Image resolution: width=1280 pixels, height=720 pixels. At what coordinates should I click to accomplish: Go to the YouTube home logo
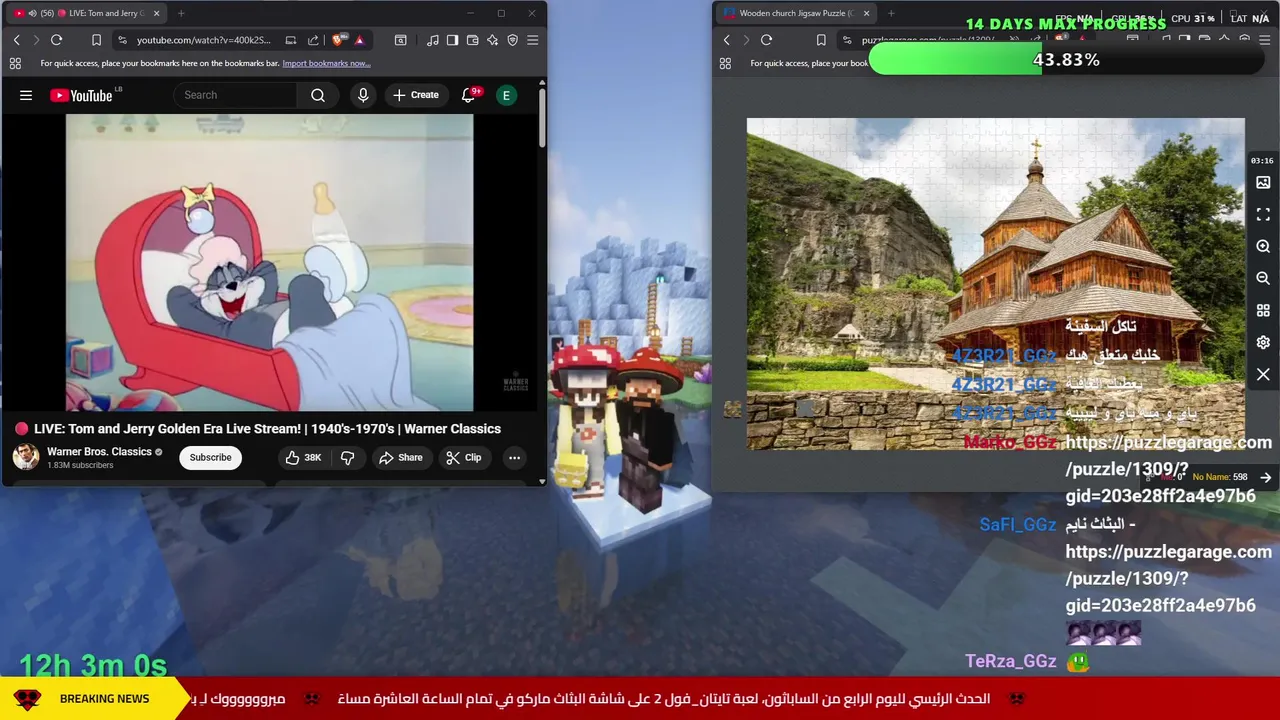point(81,95)
